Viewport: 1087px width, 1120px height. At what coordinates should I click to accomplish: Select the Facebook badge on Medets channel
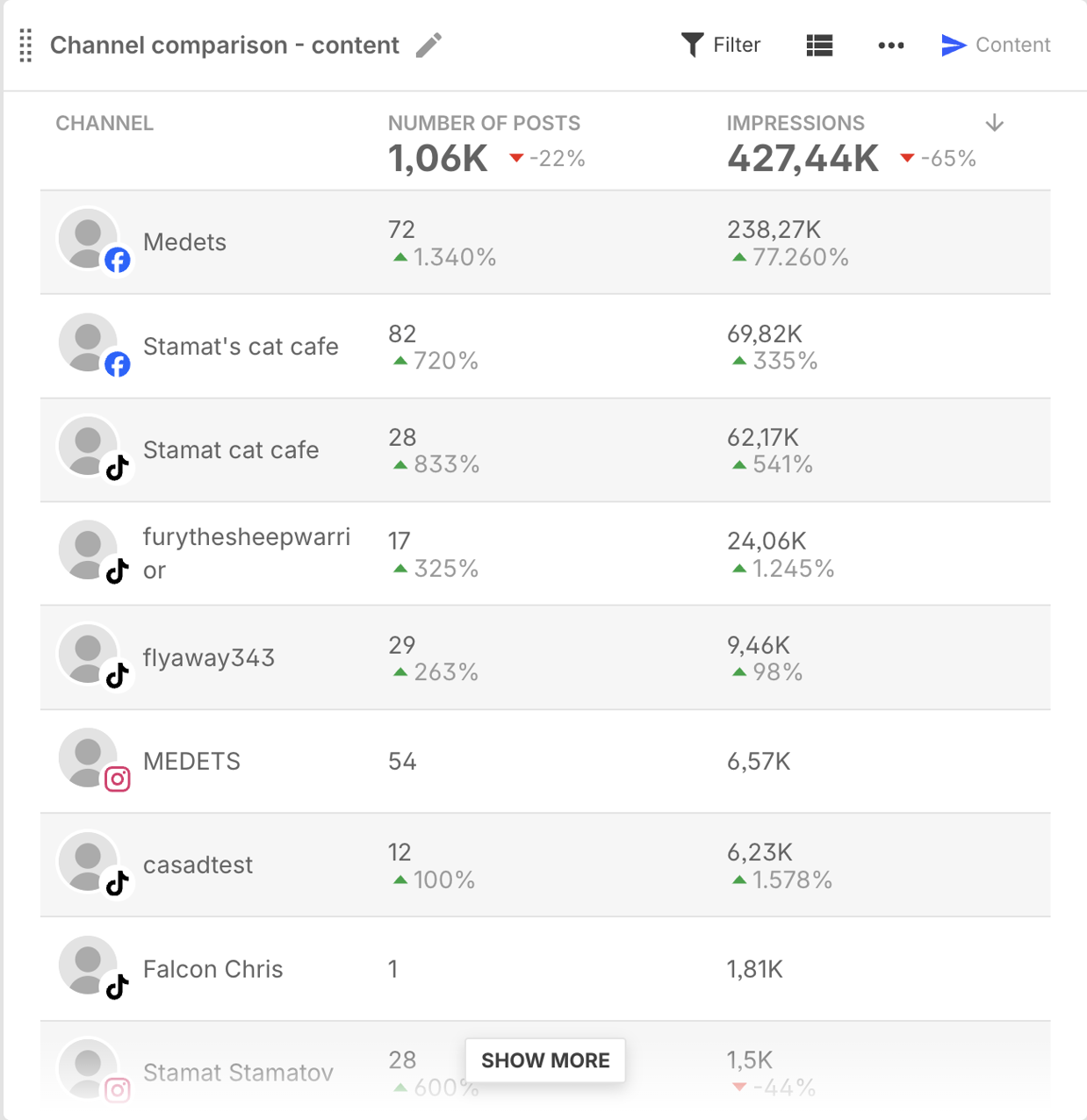coord(119,260)
